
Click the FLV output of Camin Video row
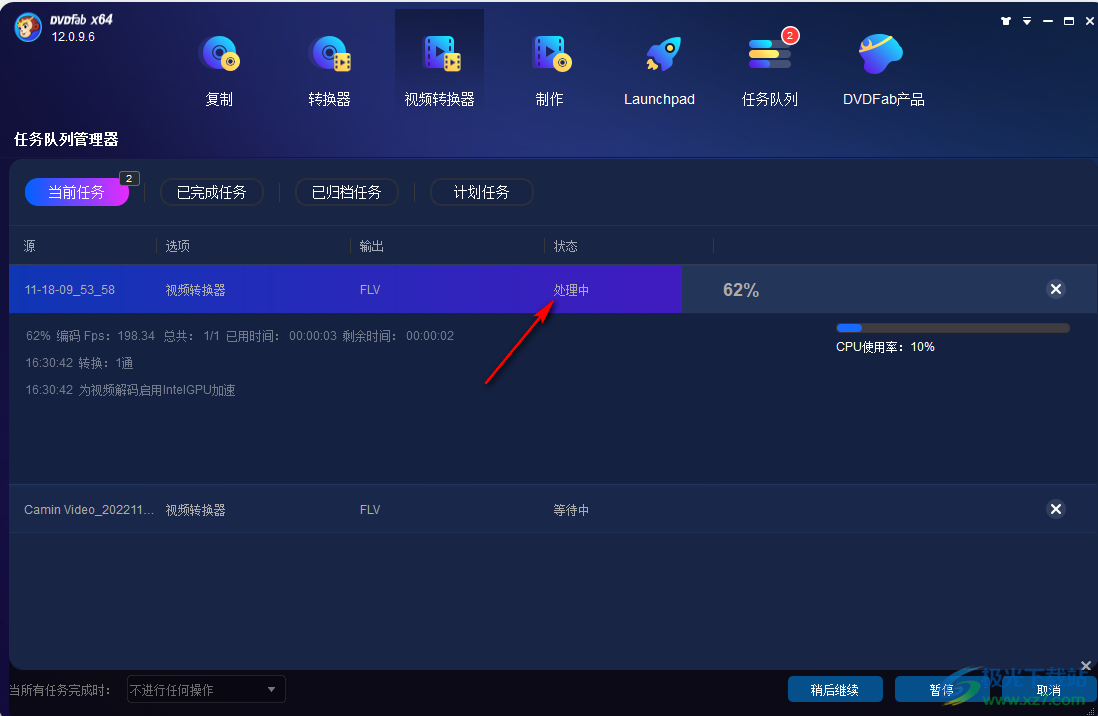[x=370, y=509]
